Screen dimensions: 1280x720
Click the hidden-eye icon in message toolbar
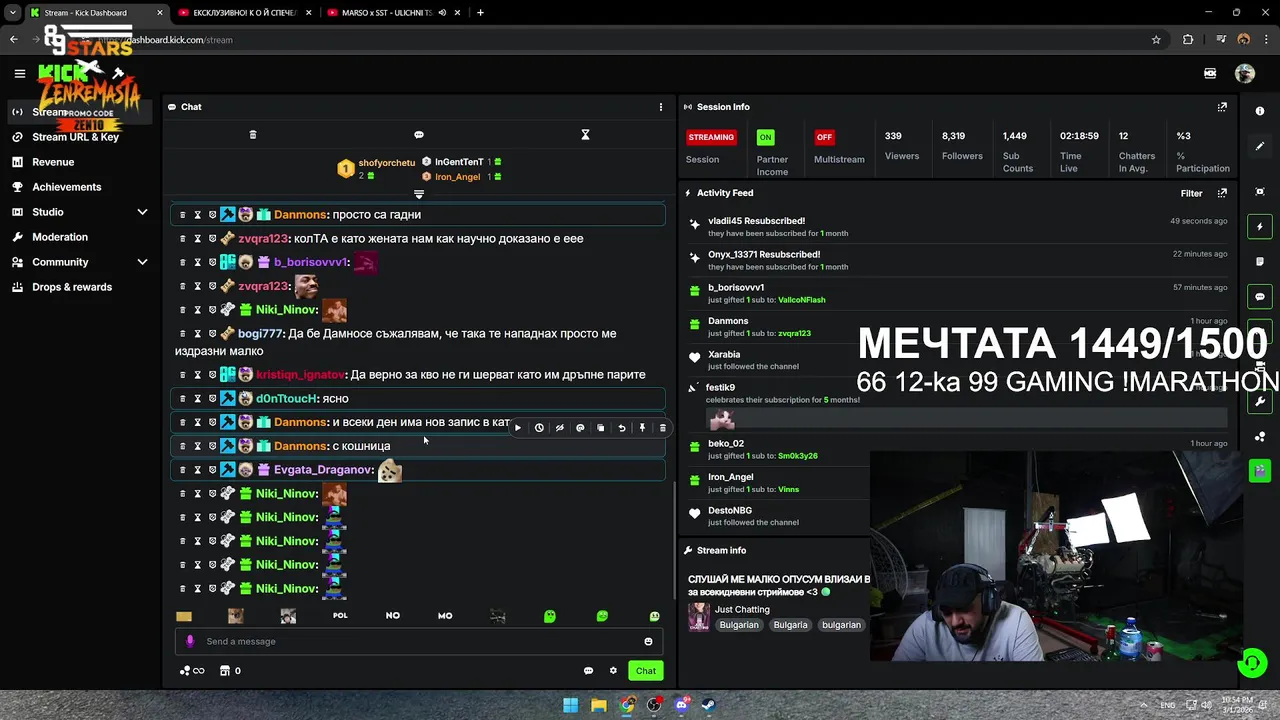(x=559, y=428)
